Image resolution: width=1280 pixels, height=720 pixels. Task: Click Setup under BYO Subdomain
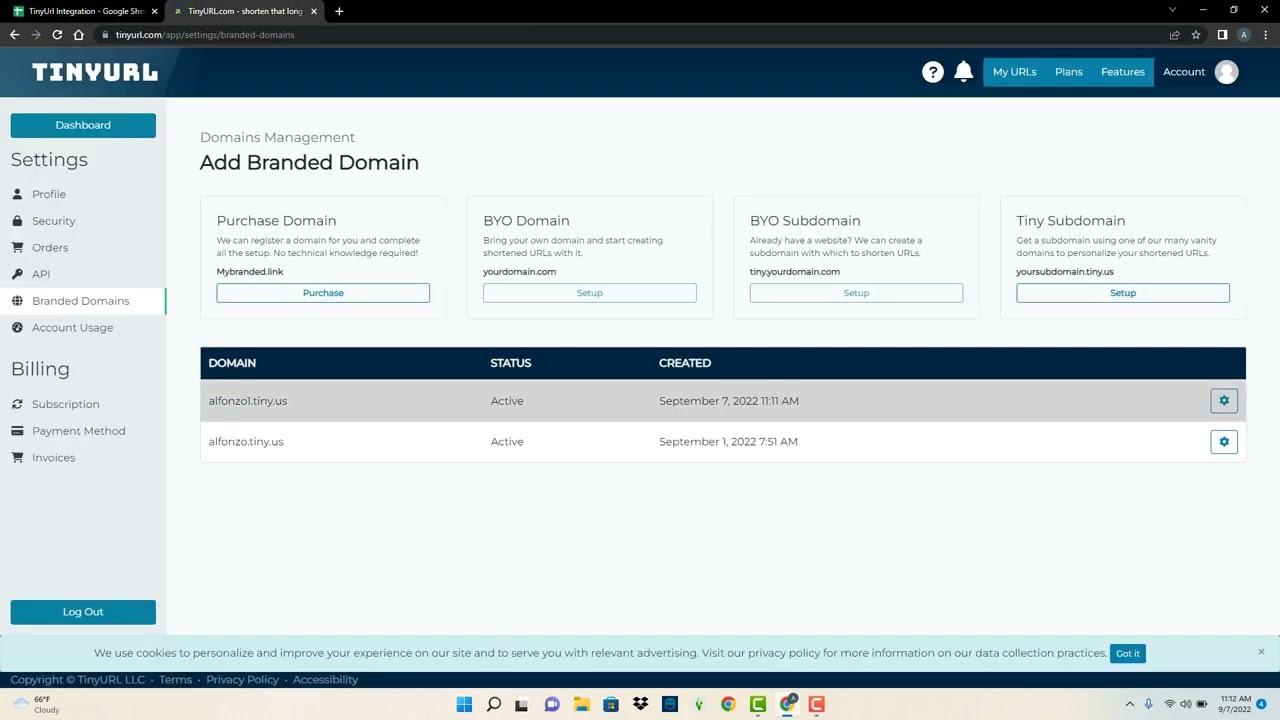point(856,293)
